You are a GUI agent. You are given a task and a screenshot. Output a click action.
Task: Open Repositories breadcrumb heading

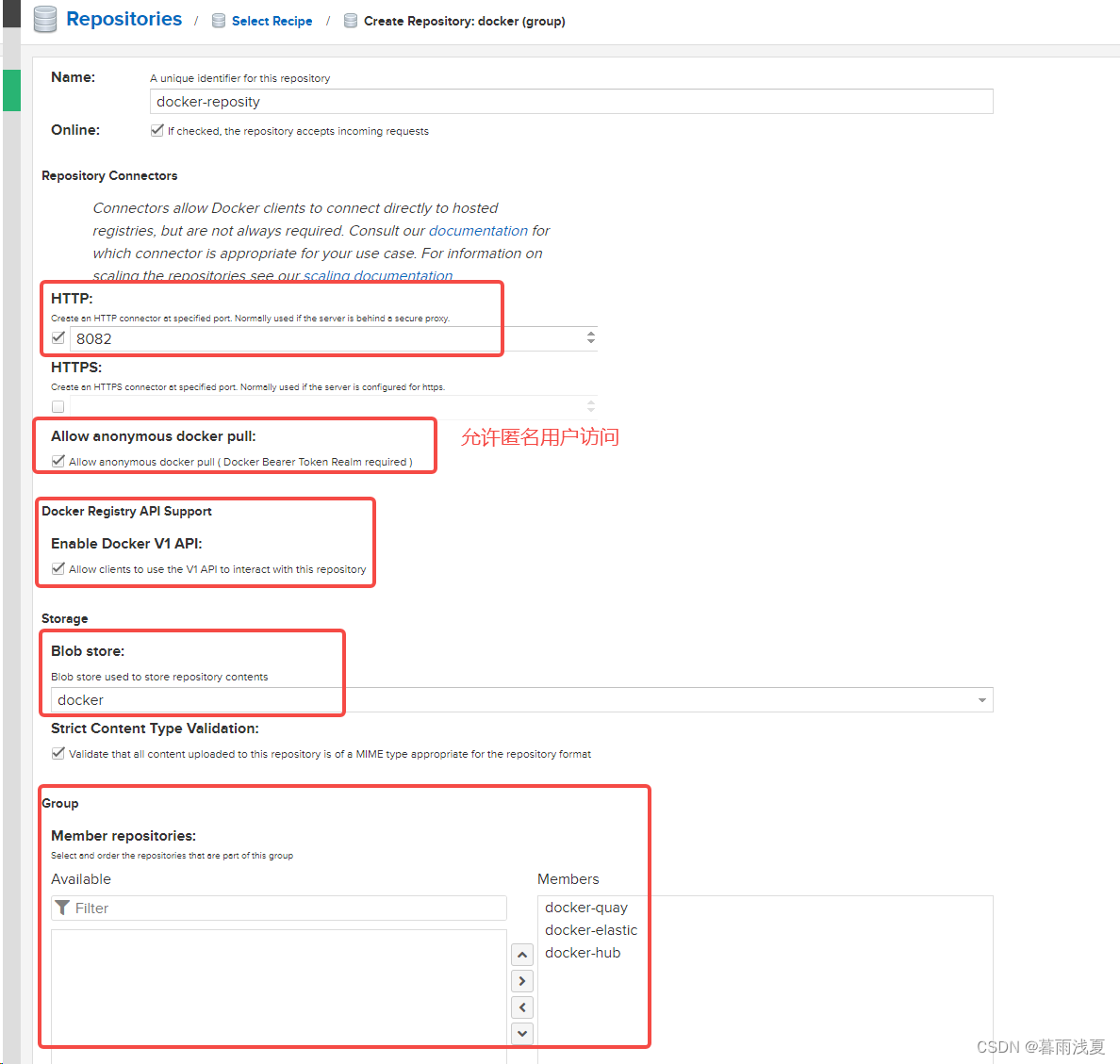pos(124,19)
